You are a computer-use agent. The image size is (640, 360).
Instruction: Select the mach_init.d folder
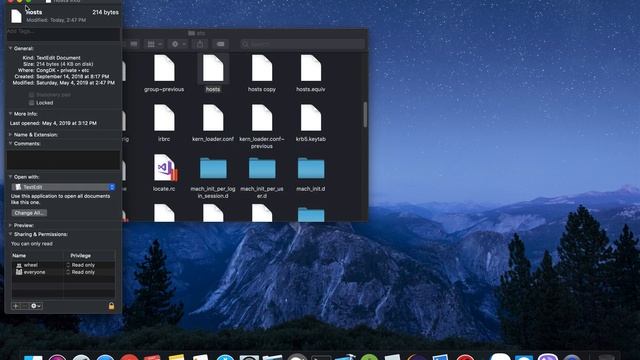click(311, 168)
